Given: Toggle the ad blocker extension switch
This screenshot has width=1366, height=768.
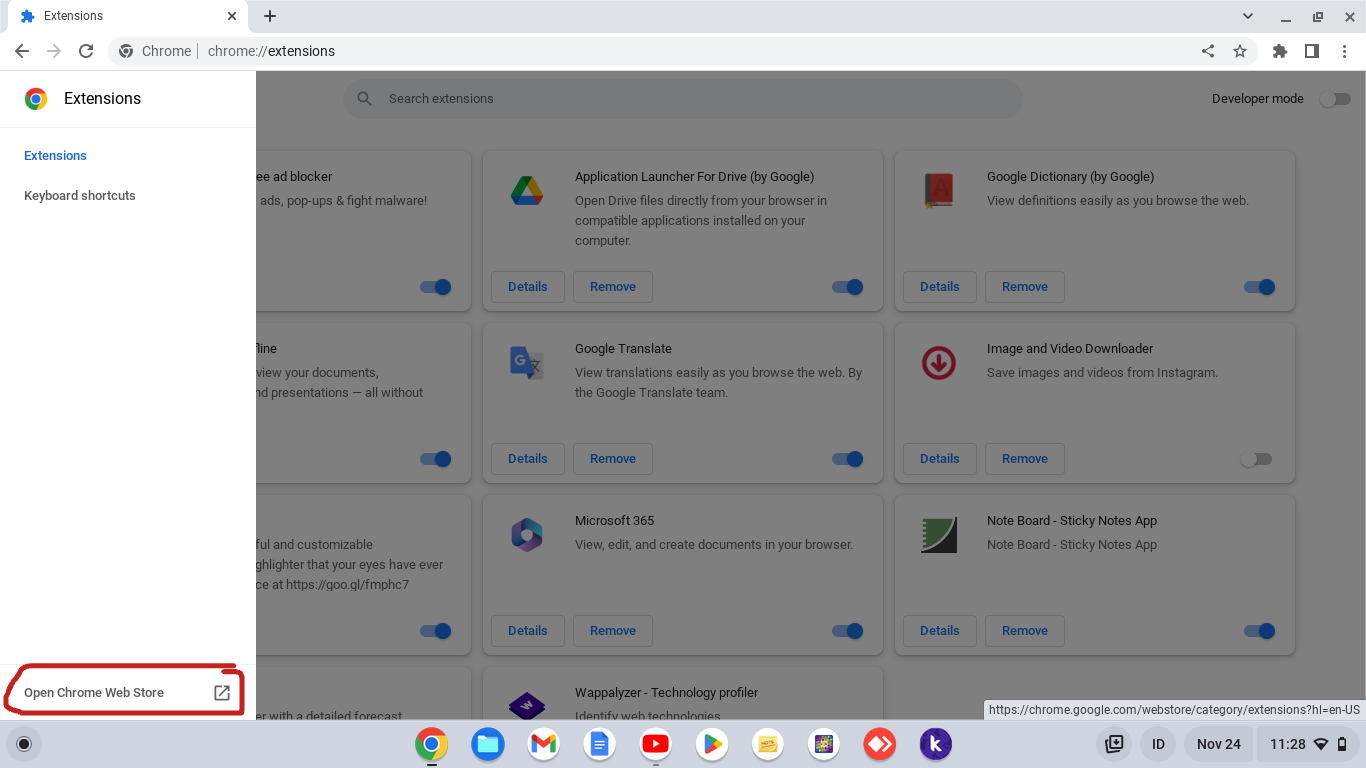Looking at the screenshot, I should (x=436, y=287).
